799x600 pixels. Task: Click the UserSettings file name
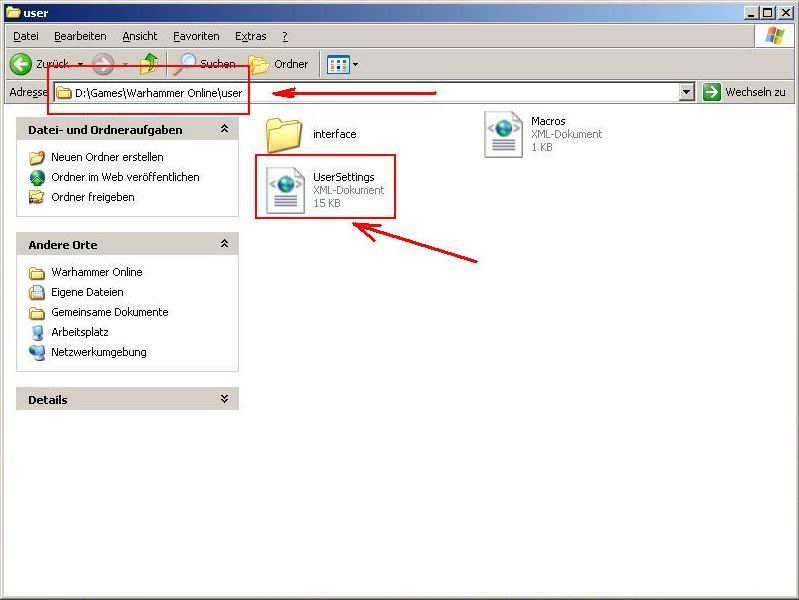(343, 177)
